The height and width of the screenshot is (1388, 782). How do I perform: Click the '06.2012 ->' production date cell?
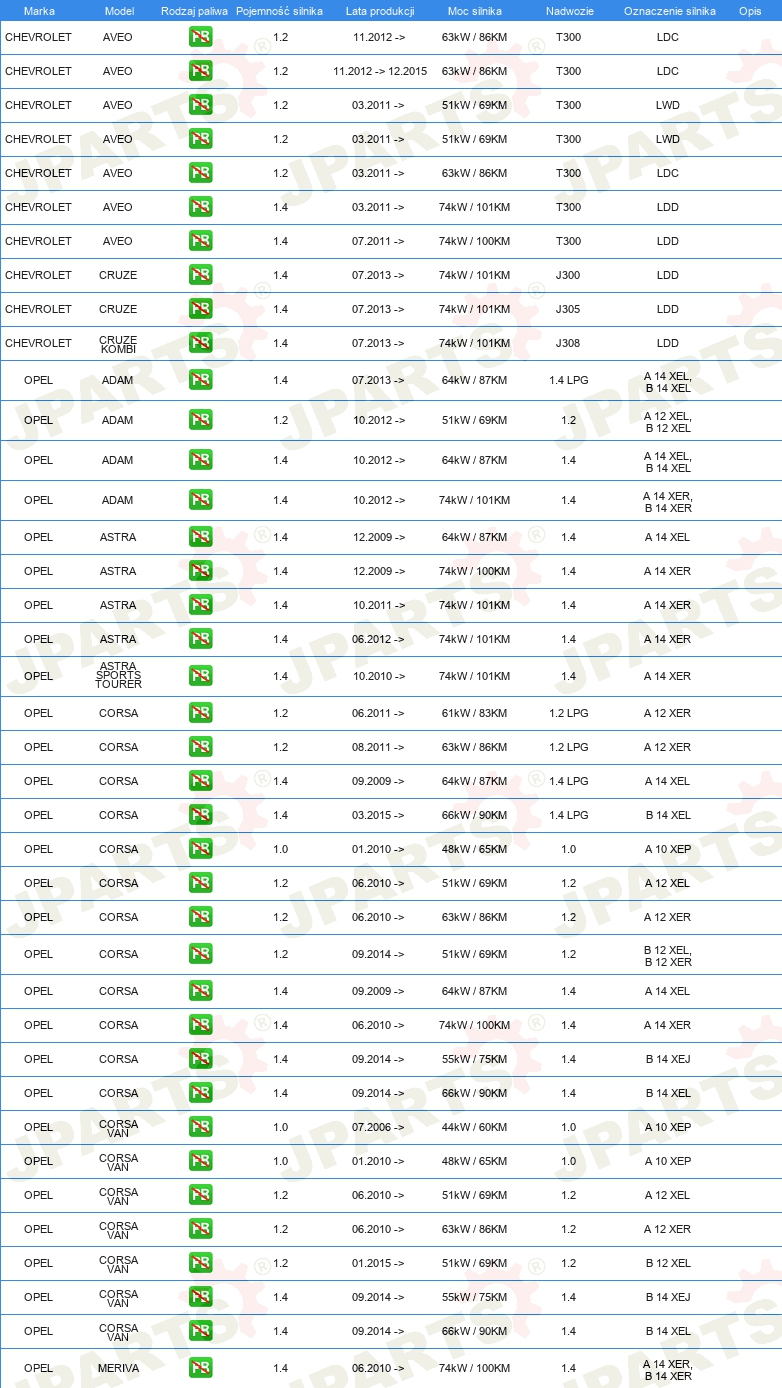(x=378, y=639)
